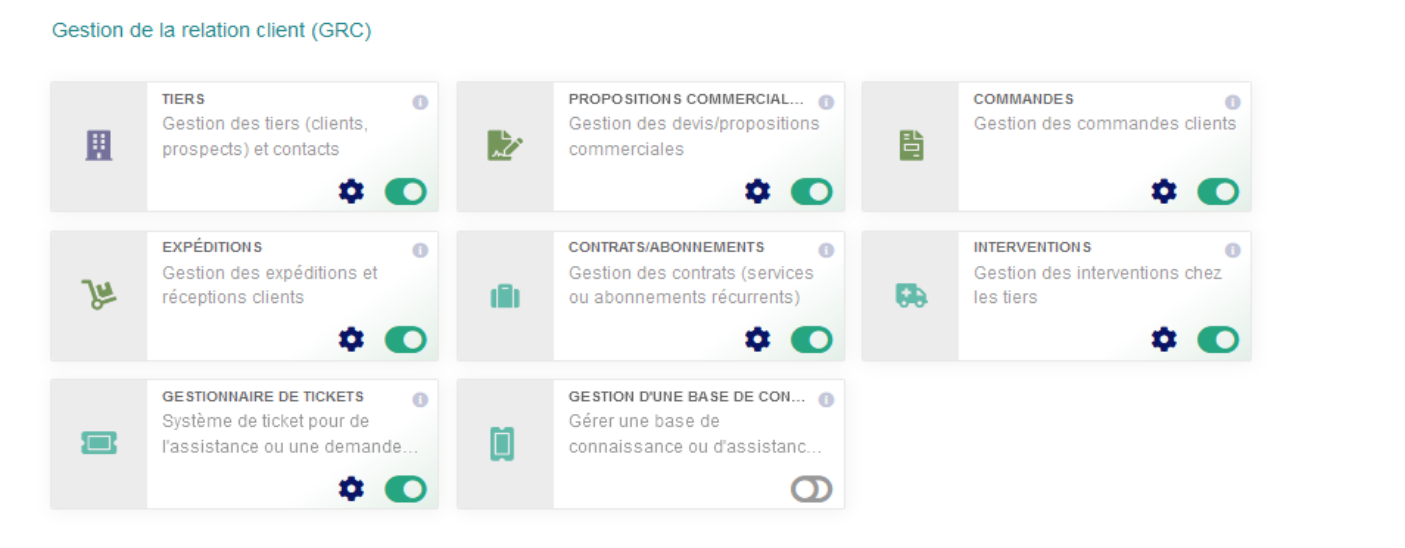Open settings gear for Expéditions module
This screenshot has height=548, width=1405.
click(x=351, y=340)
